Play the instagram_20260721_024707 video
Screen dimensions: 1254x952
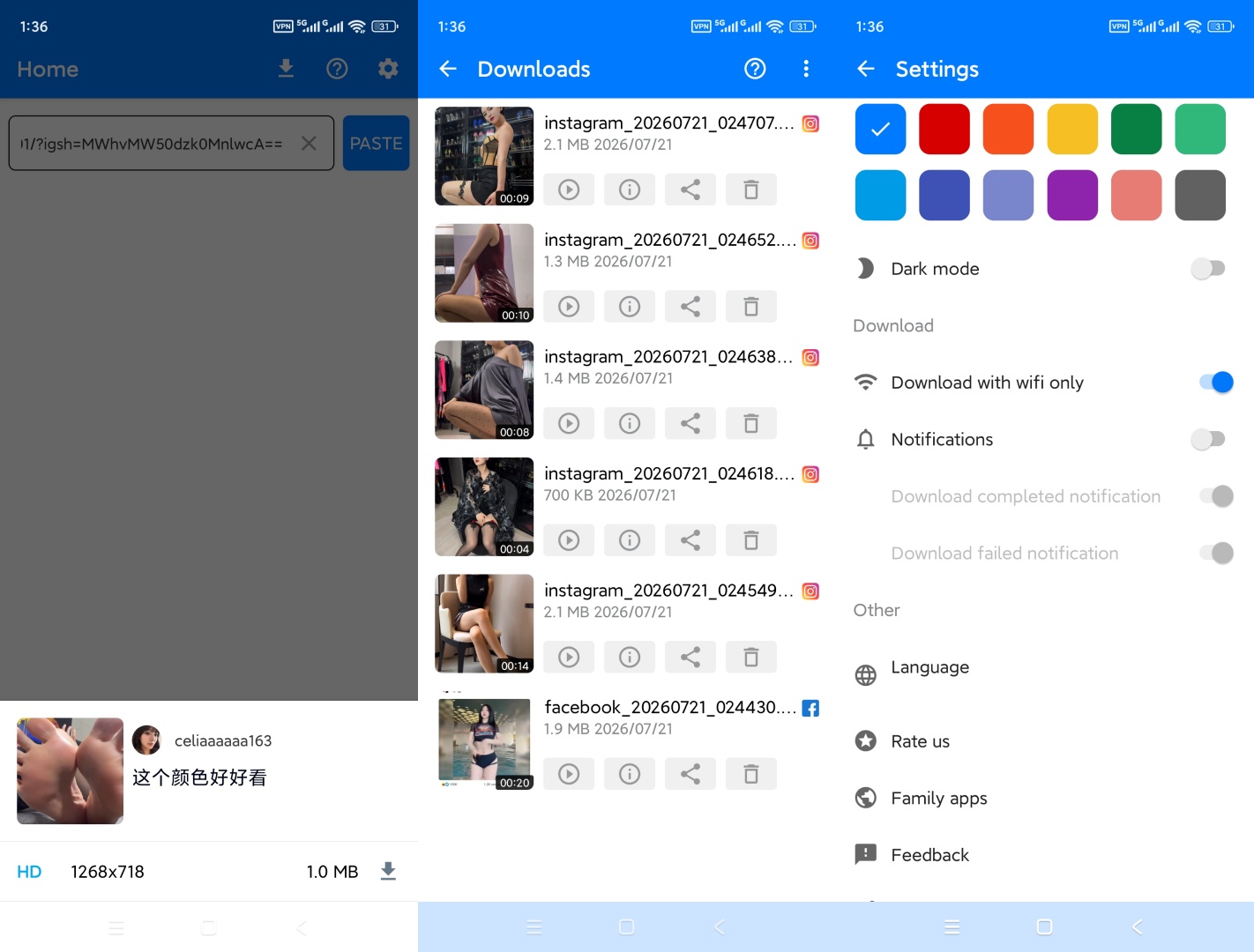569,190
